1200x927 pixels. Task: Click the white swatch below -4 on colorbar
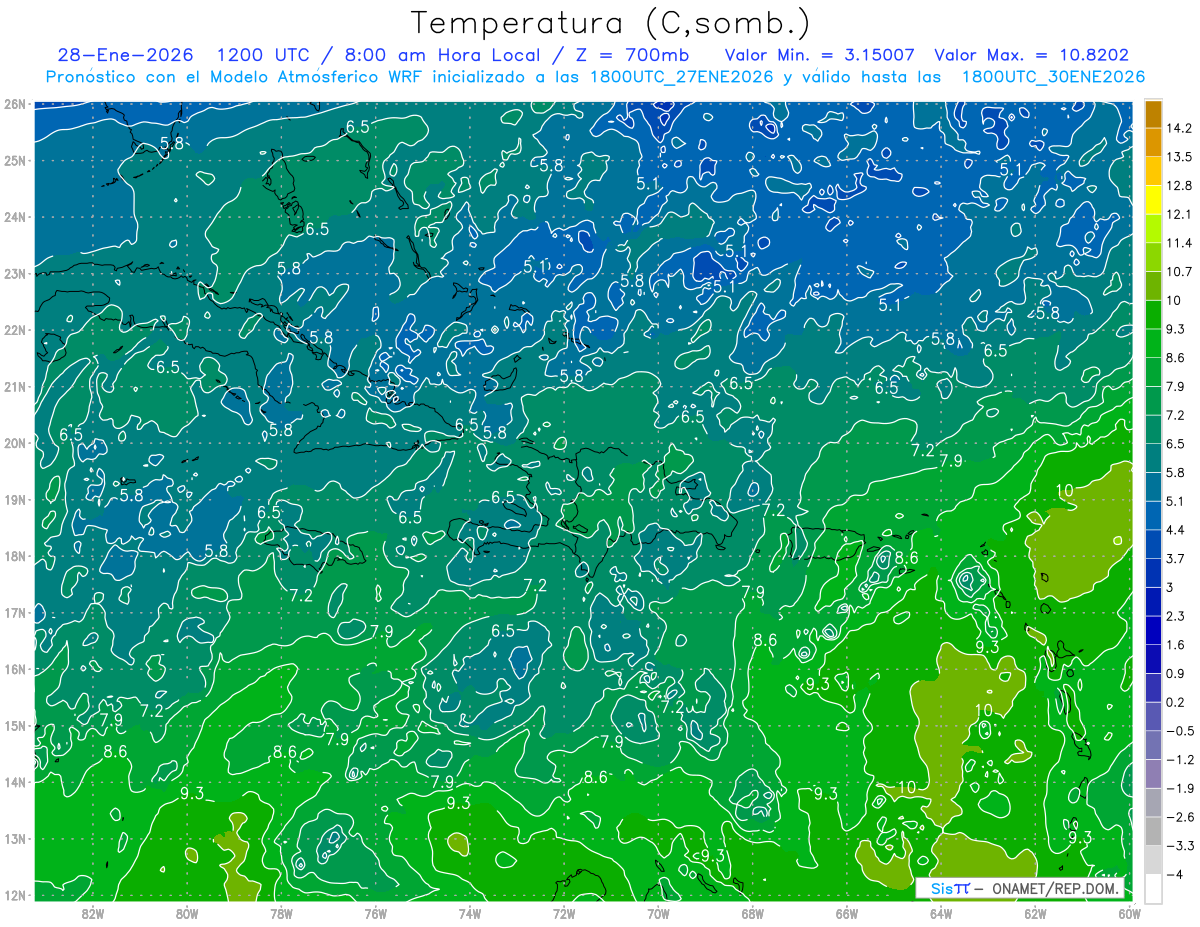pos(1153,888)
